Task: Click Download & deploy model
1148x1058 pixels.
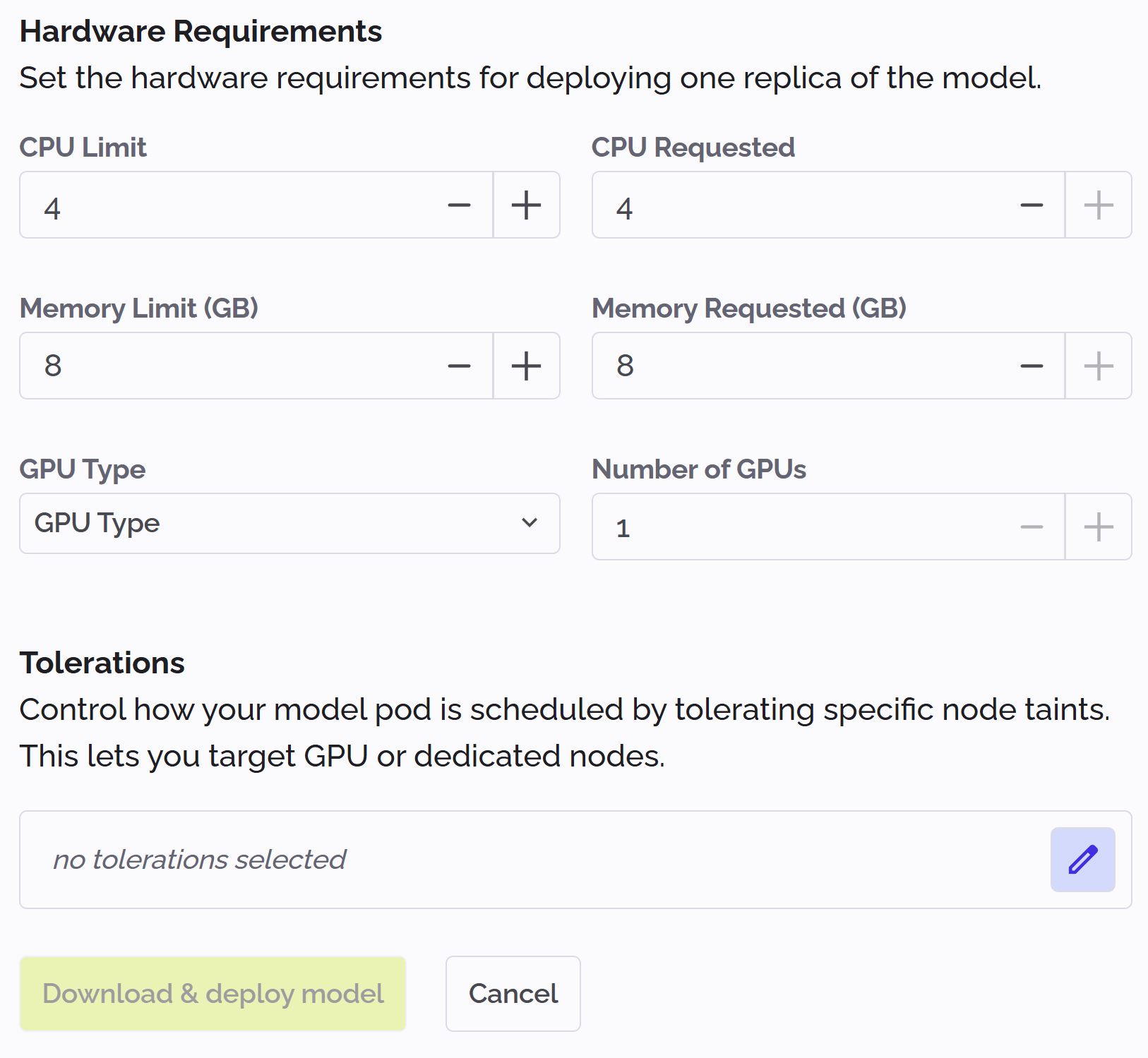Action: point(213,993)
